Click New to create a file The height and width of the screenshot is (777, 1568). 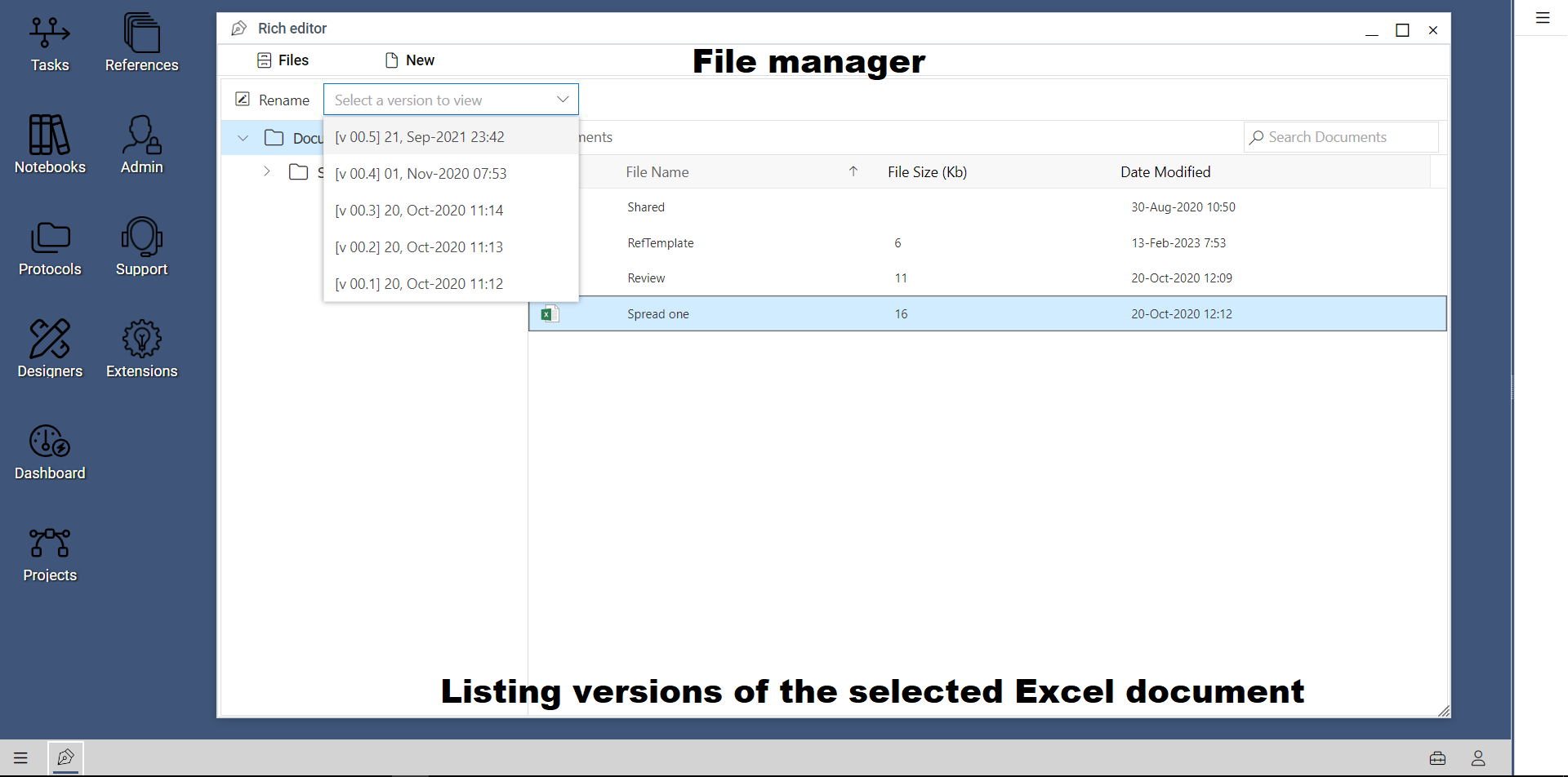[x=410, y=60]
